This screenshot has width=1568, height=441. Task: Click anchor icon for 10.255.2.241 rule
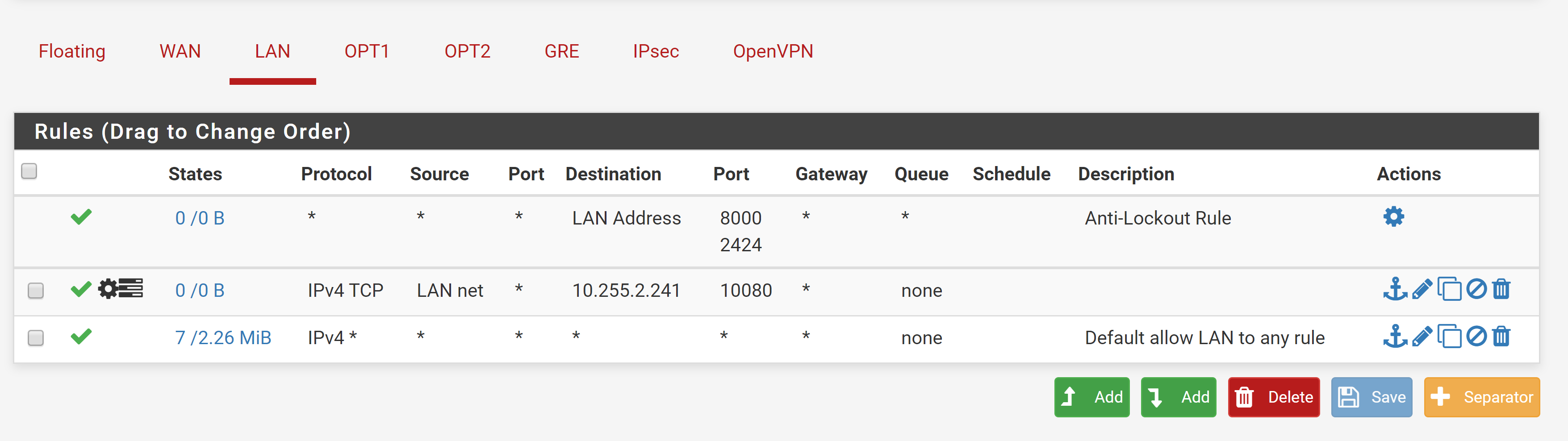point(1395,289)
